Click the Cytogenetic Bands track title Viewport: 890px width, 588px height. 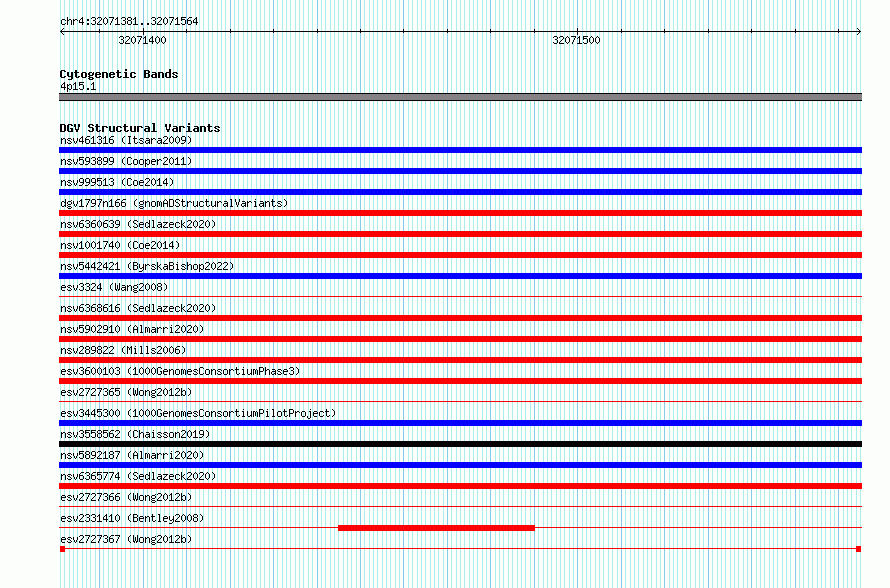119,74
